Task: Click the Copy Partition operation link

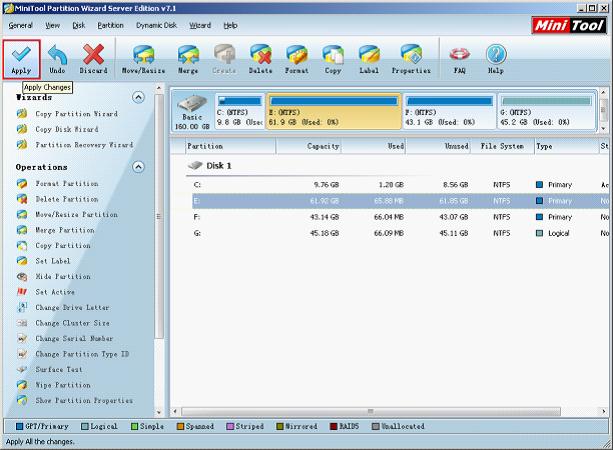Action: click(x=63, y=246)
